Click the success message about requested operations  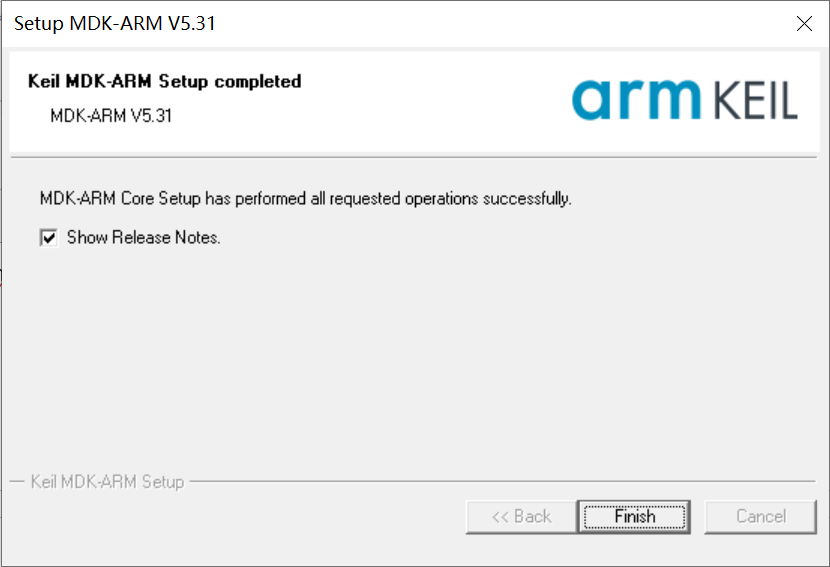[306, 199]
